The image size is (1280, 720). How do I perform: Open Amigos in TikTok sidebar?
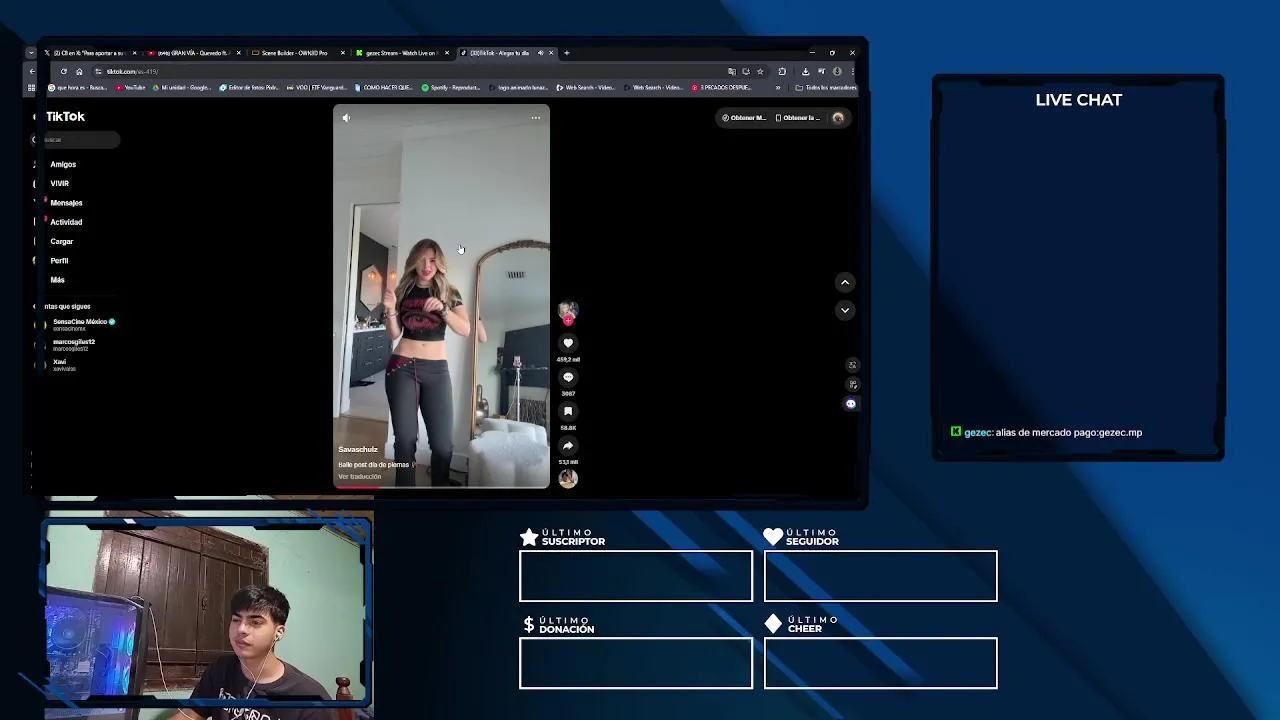[x=63, y=164]
